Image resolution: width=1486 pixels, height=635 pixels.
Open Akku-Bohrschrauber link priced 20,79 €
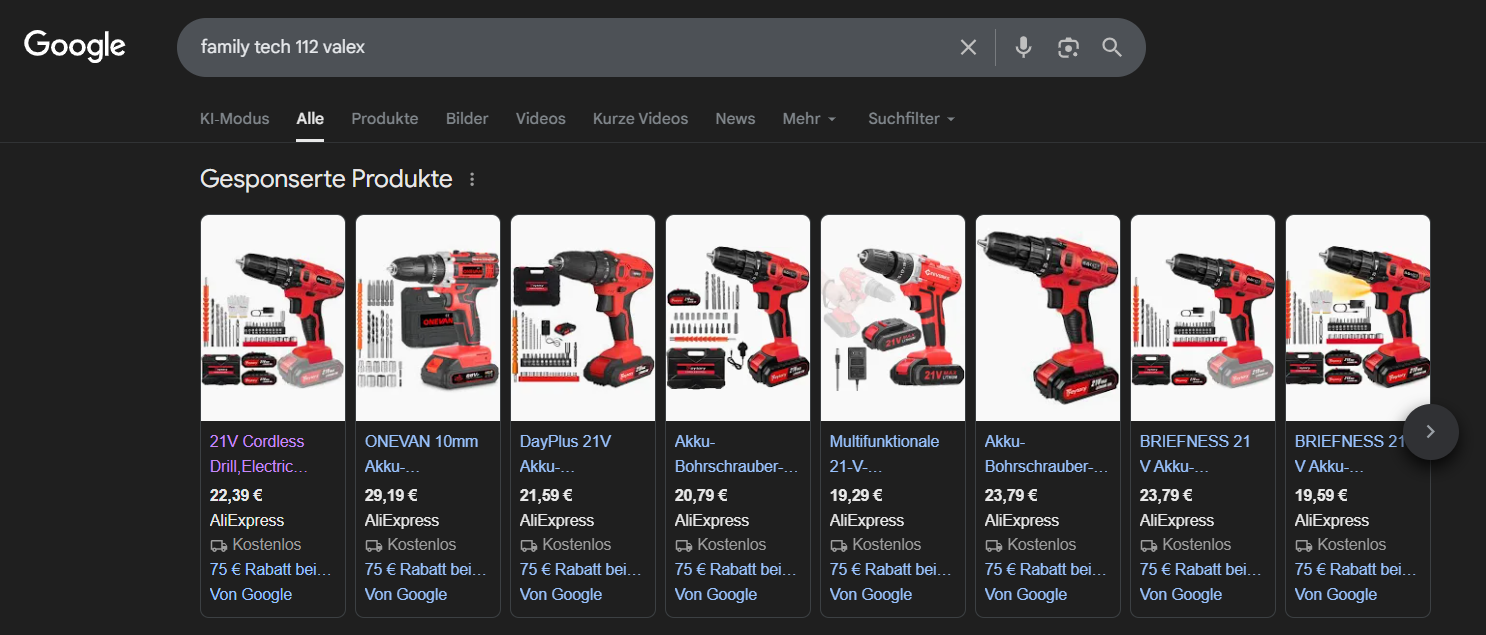[737, 454]
